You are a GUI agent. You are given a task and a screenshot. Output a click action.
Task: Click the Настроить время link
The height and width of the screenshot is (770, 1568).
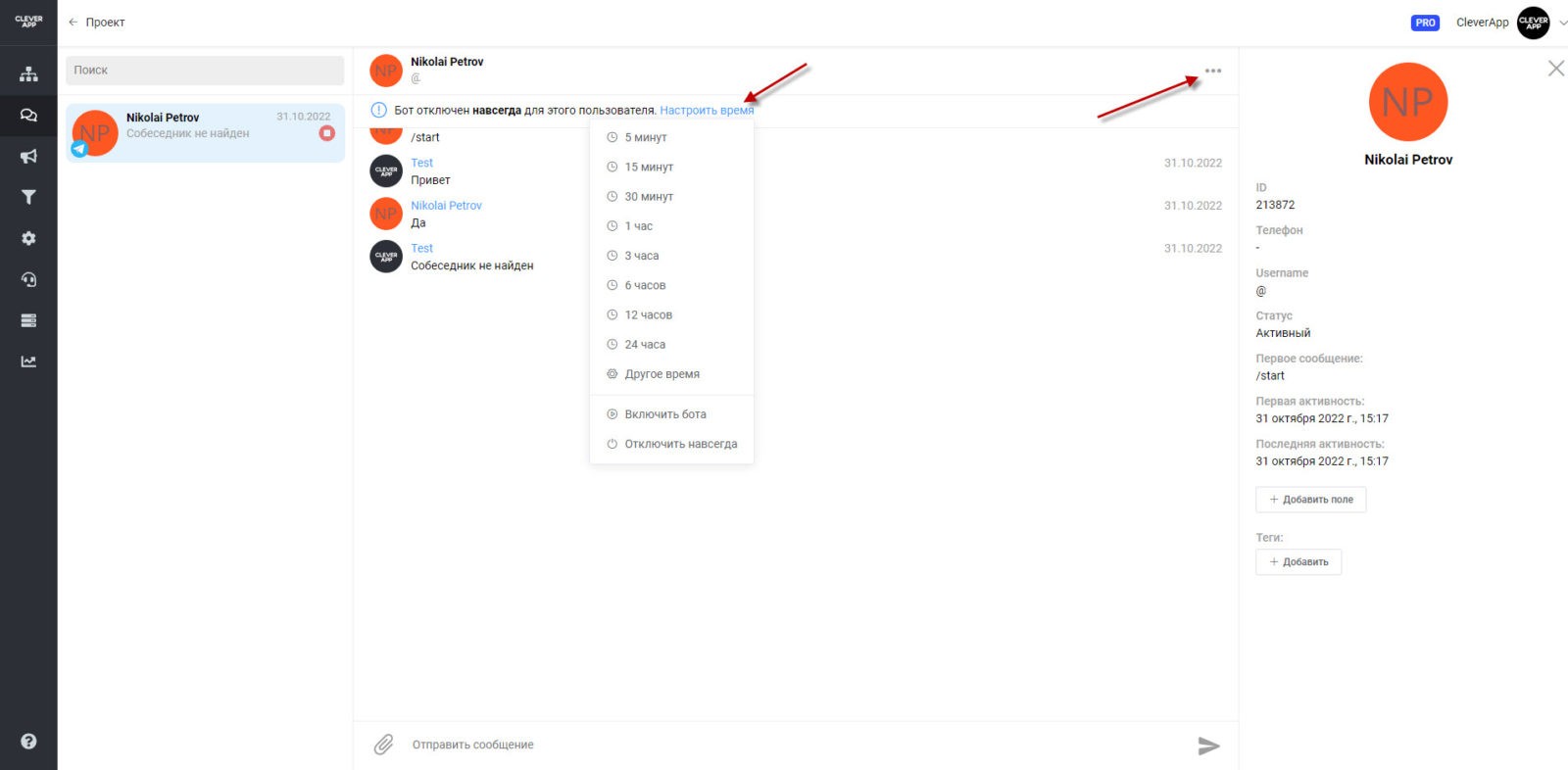pos(707,111)
